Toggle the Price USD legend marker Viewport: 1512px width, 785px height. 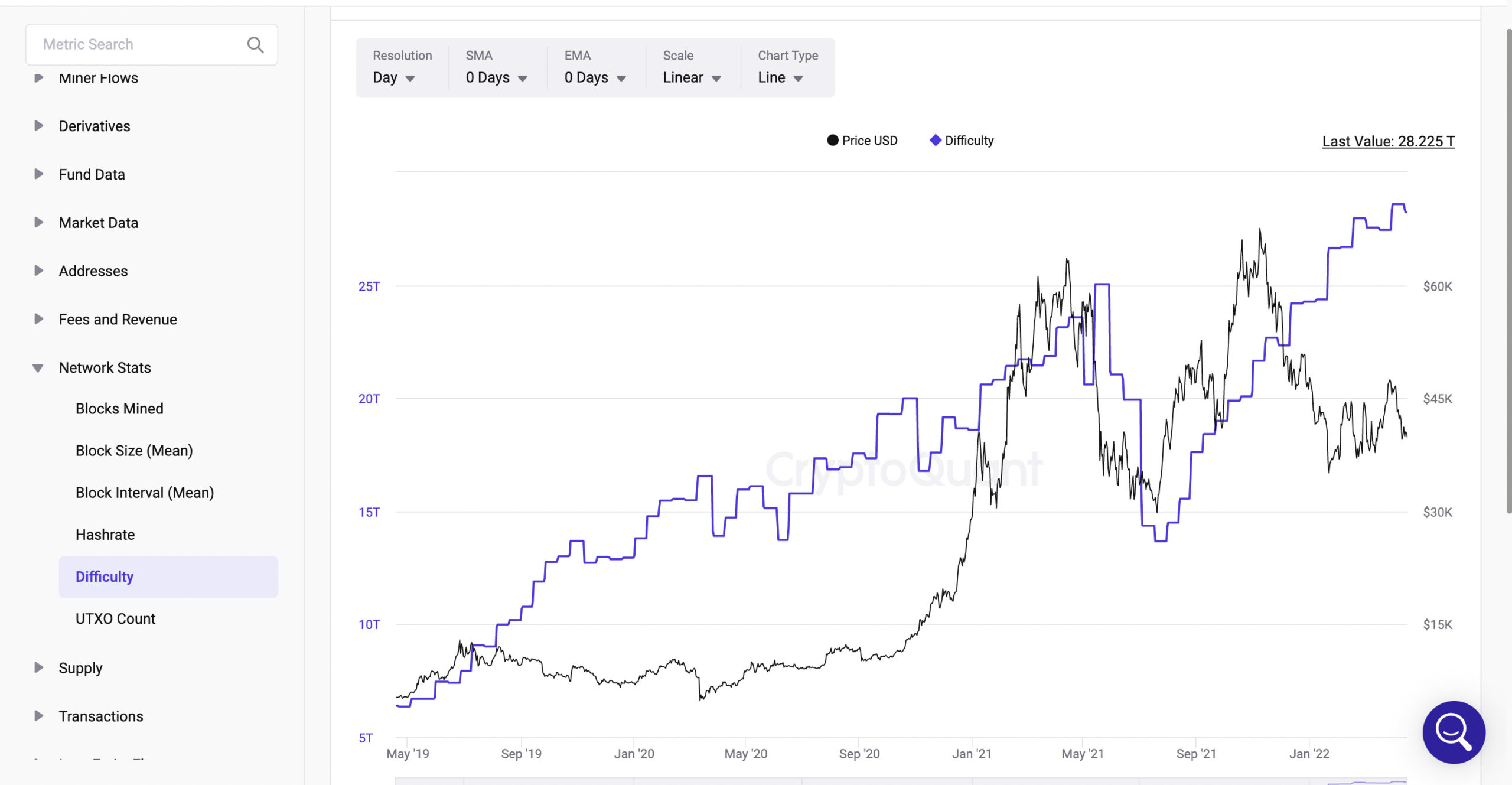(832, 141)
